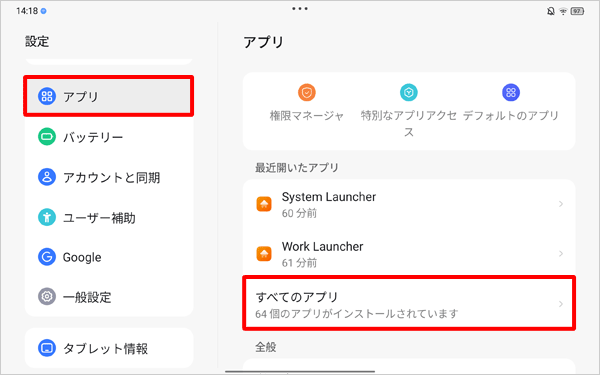Tap the System Launcher app icon
Screen dimensions: 600x375
pyautogui.click(x=264, y=204)
